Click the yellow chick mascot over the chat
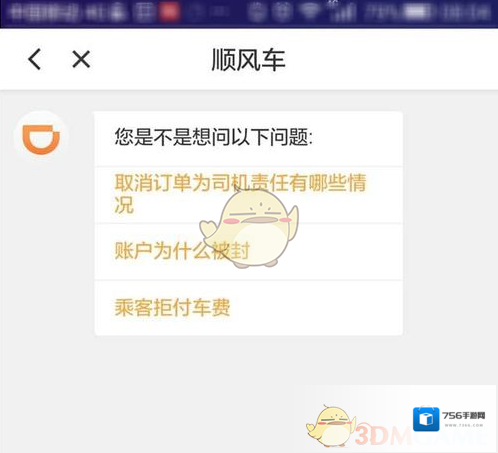The width and height of the screenshot is (498, 453). [x=249, y=228]
